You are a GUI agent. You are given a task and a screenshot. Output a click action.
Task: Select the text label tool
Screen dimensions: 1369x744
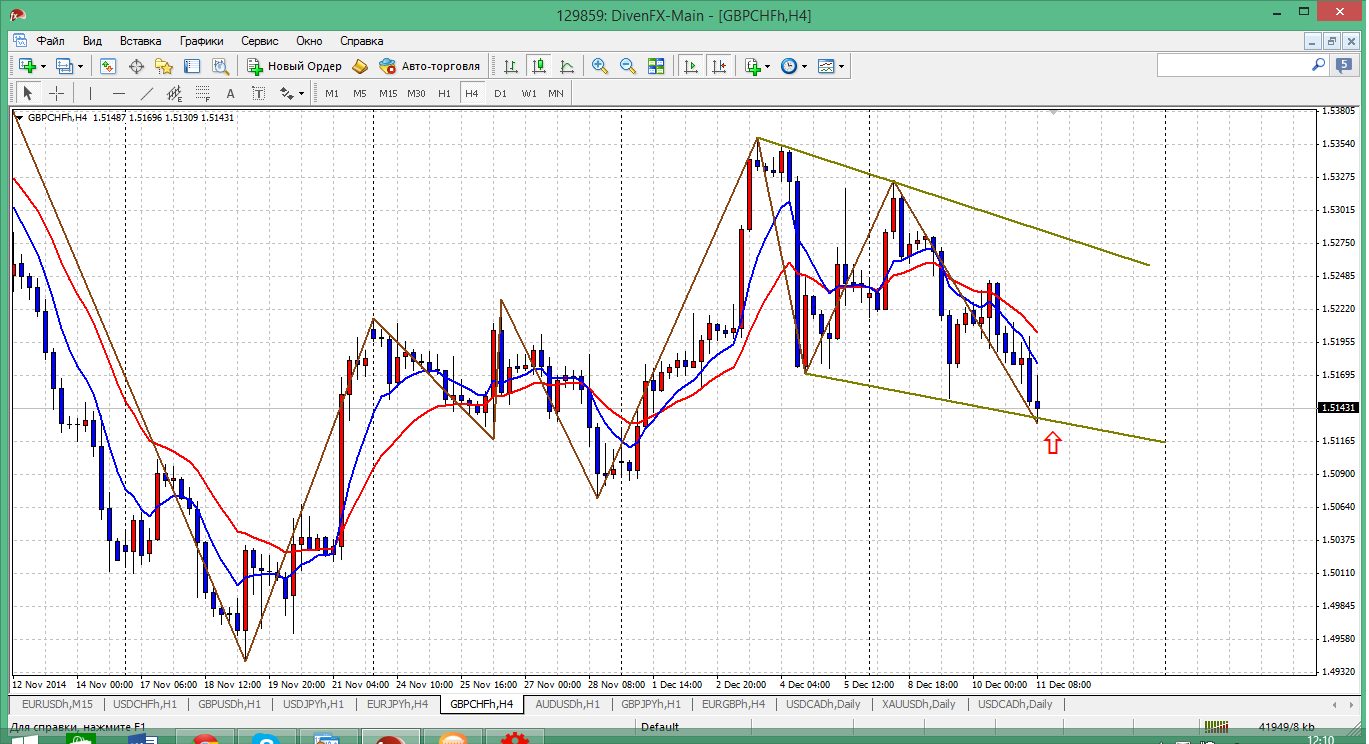click(x=258, y=93)
